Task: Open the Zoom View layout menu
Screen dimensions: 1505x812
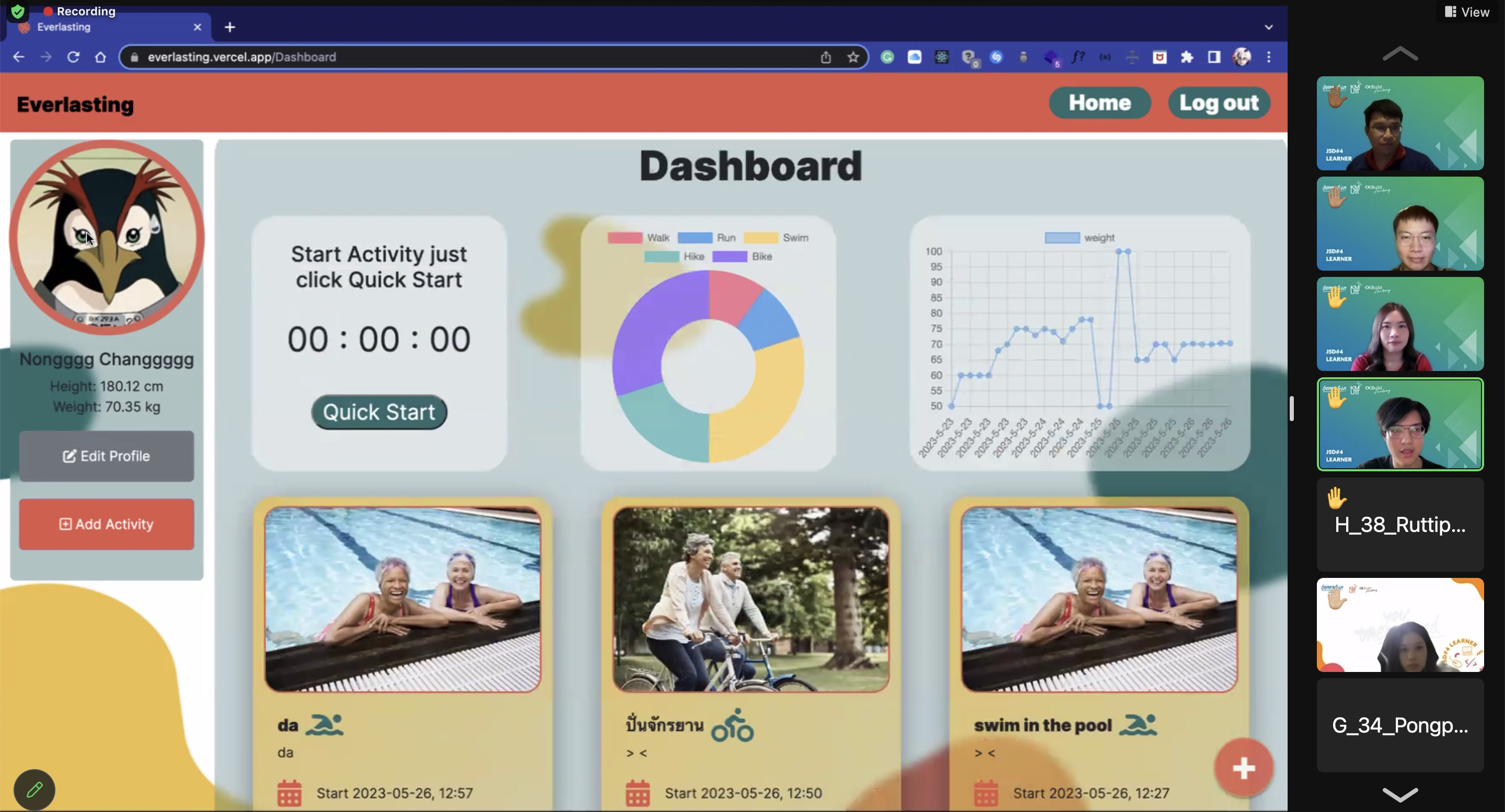Action: (x=1466, y=11)
